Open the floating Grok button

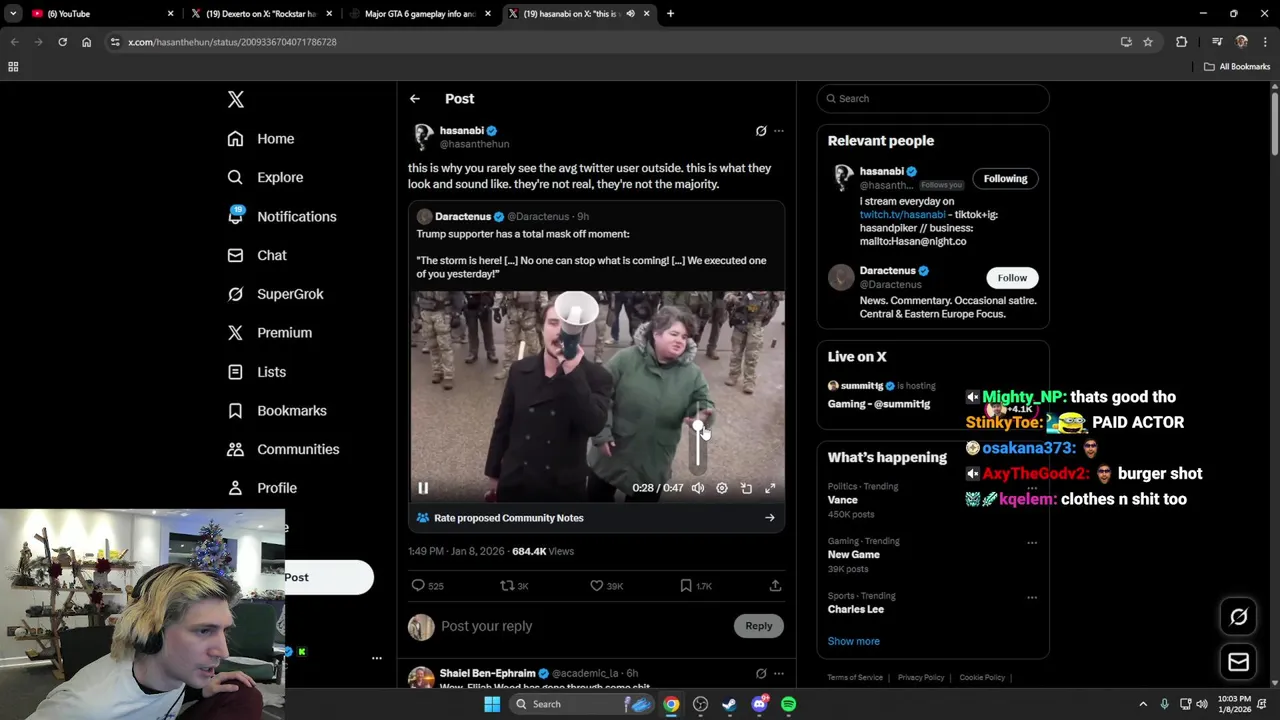click(1238, 617)
